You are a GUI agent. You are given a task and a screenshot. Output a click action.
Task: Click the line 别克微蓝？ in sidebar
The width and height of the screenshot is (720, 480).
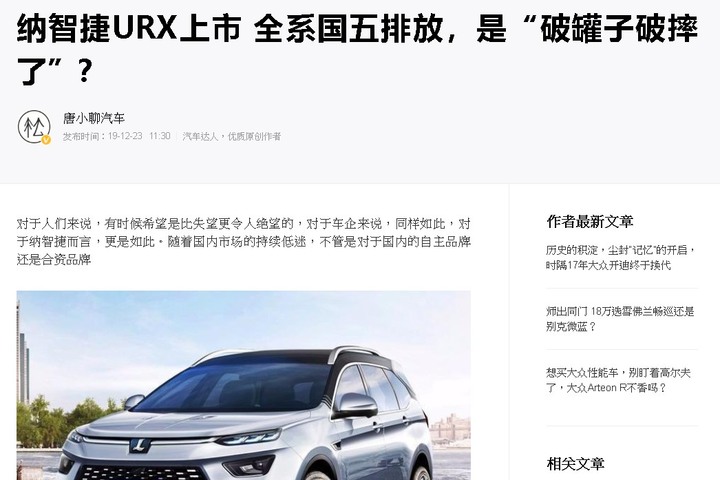[571, 327]
